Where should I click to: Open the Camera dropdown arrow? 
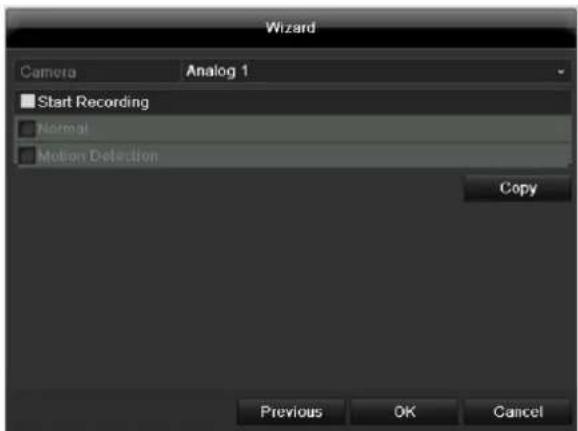(561, 72)
